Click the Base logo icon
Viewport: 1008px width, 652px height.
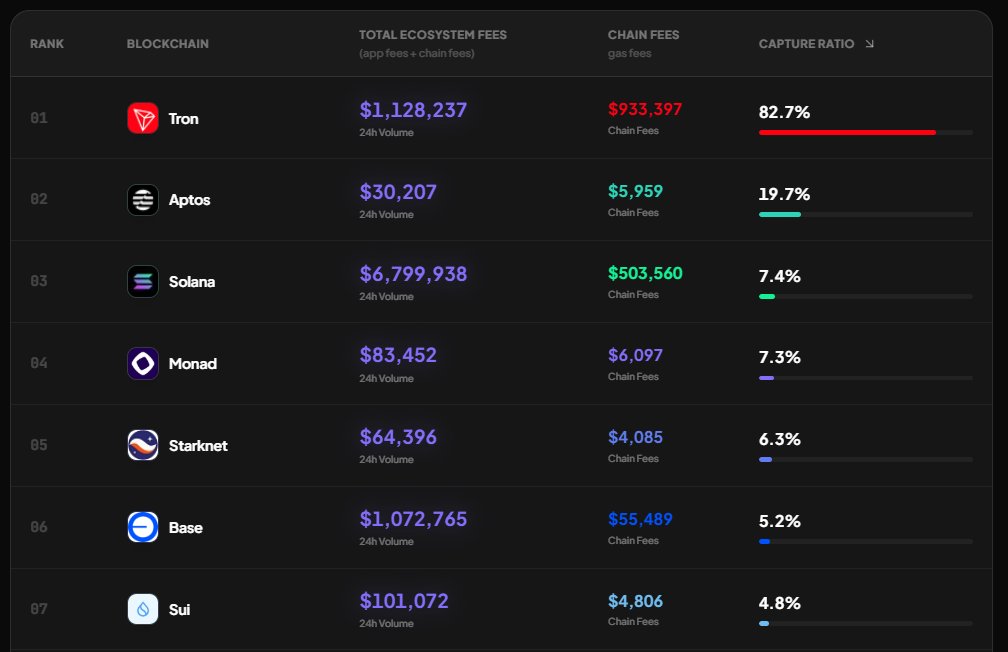click(143, 527)
